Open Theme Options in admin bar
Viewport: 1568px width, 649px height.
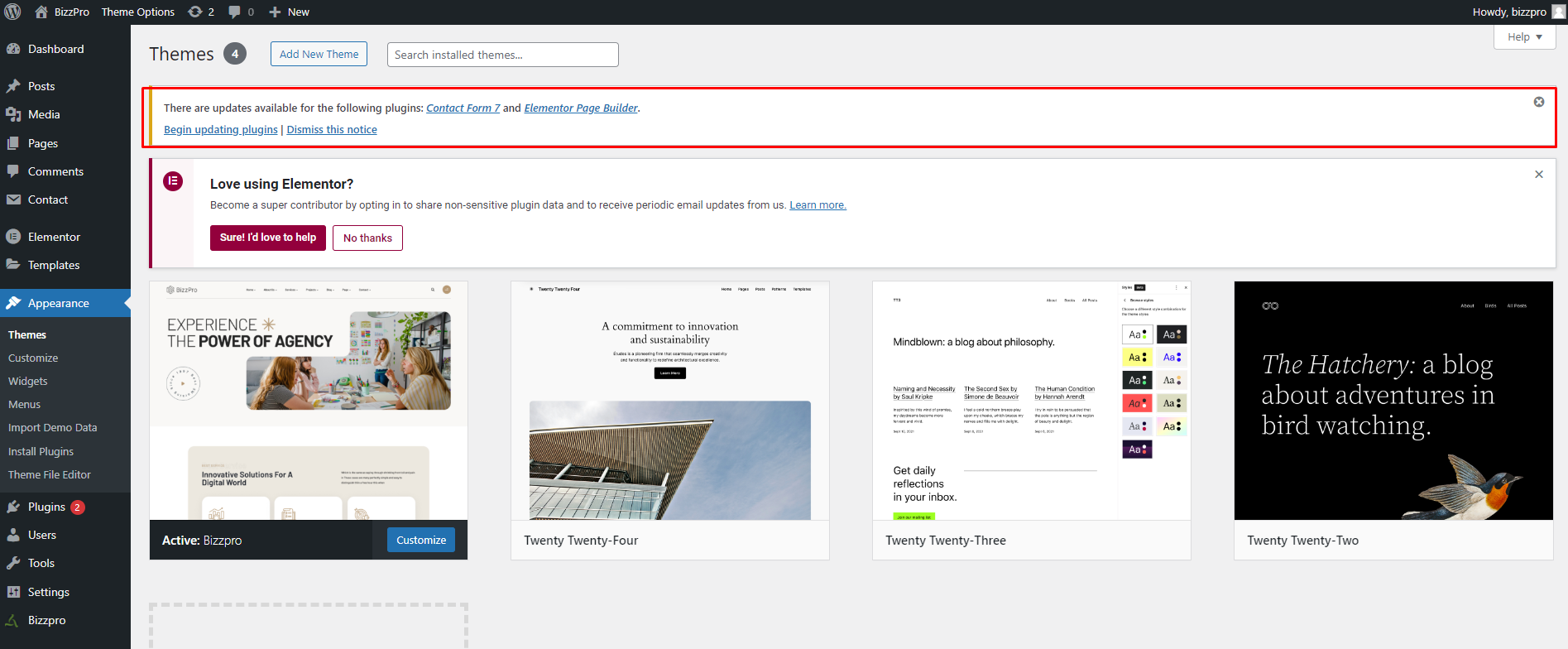click(x=138, y=12)
